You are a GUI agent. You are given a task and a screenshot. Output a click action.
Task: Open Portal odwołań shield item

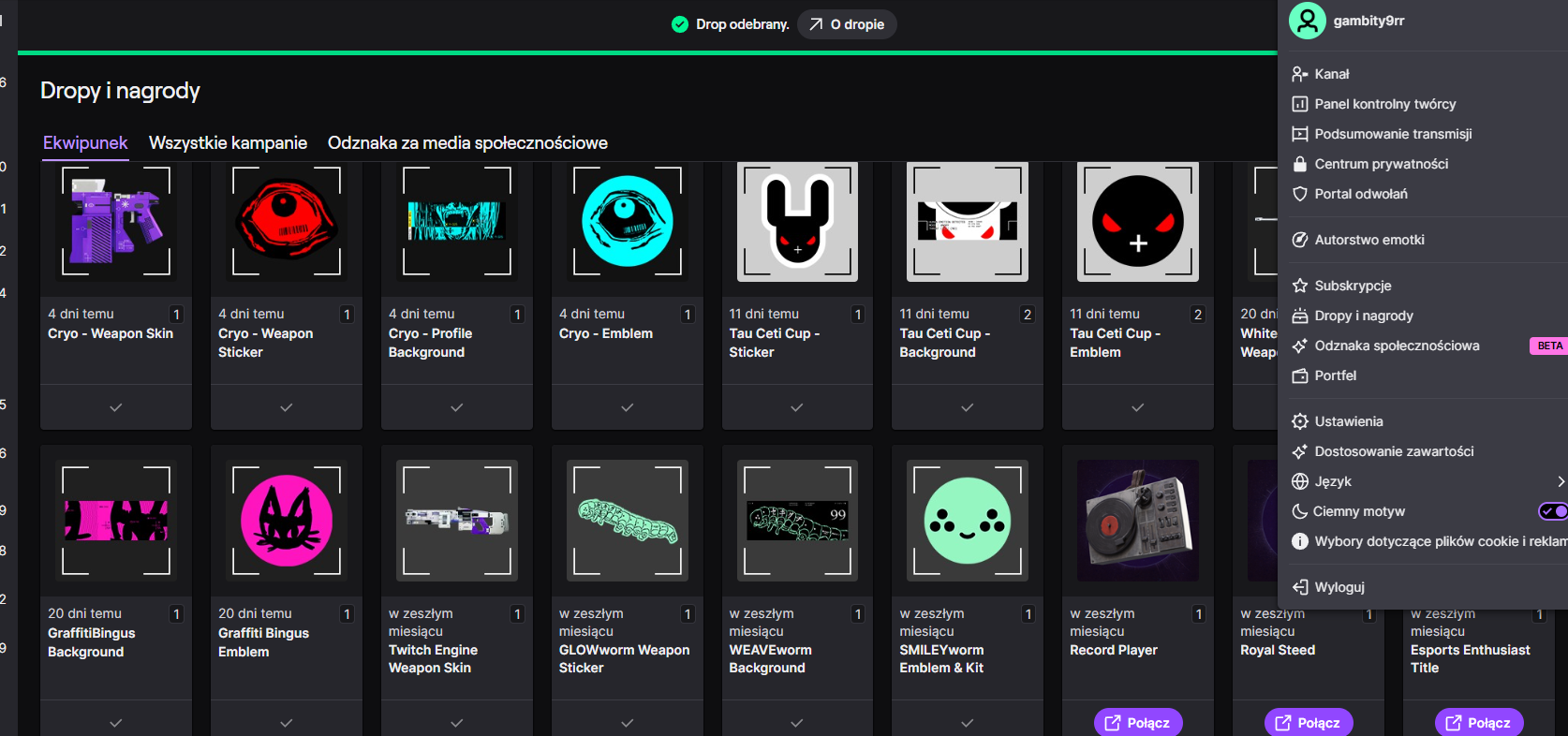(x=1360, y=194)
